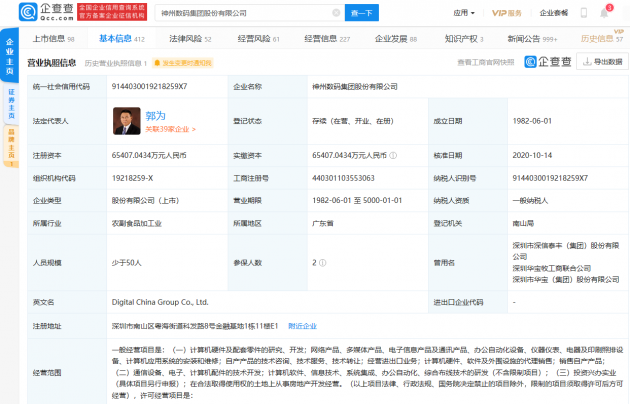Click the search box with company name

point(250,13)
